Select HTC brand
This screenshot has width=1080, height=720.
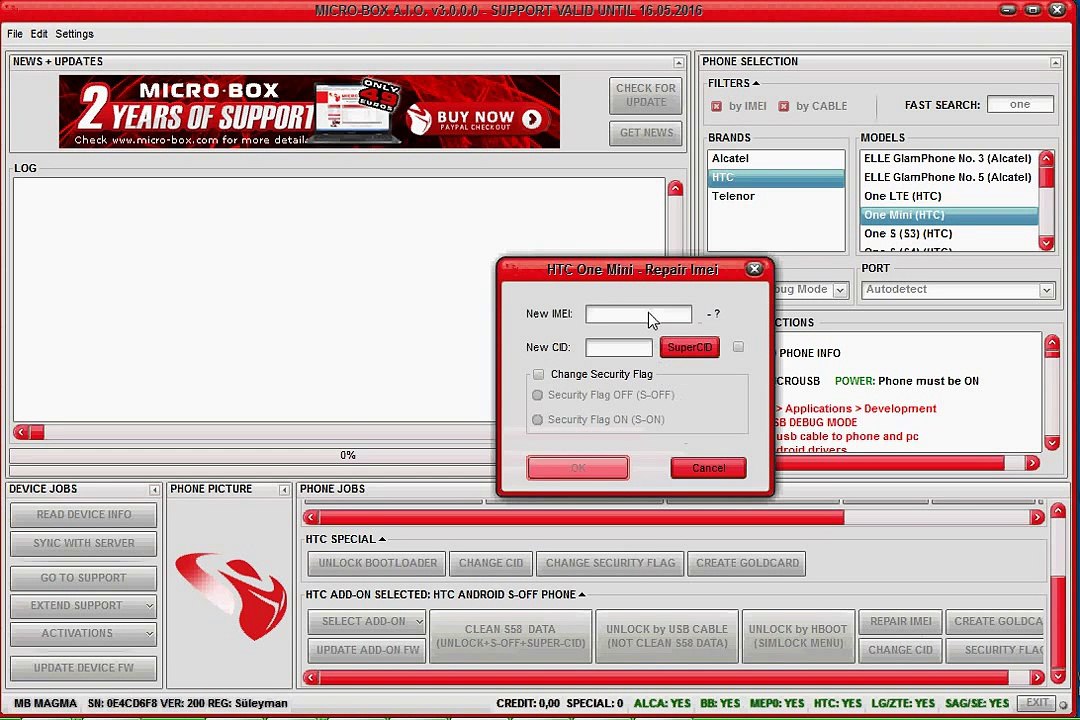click(x=776, y=178)
